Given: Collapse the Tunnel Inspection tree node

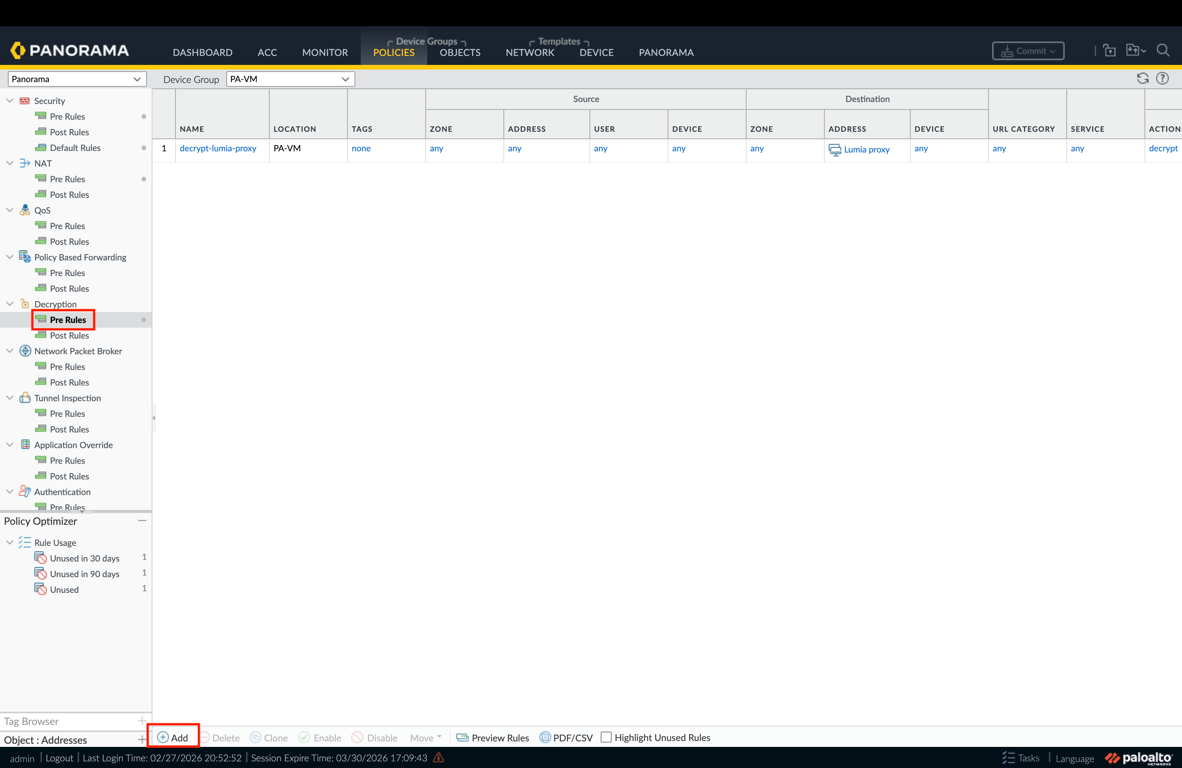Looking at the screenshot, I should [x=10, y=397].
